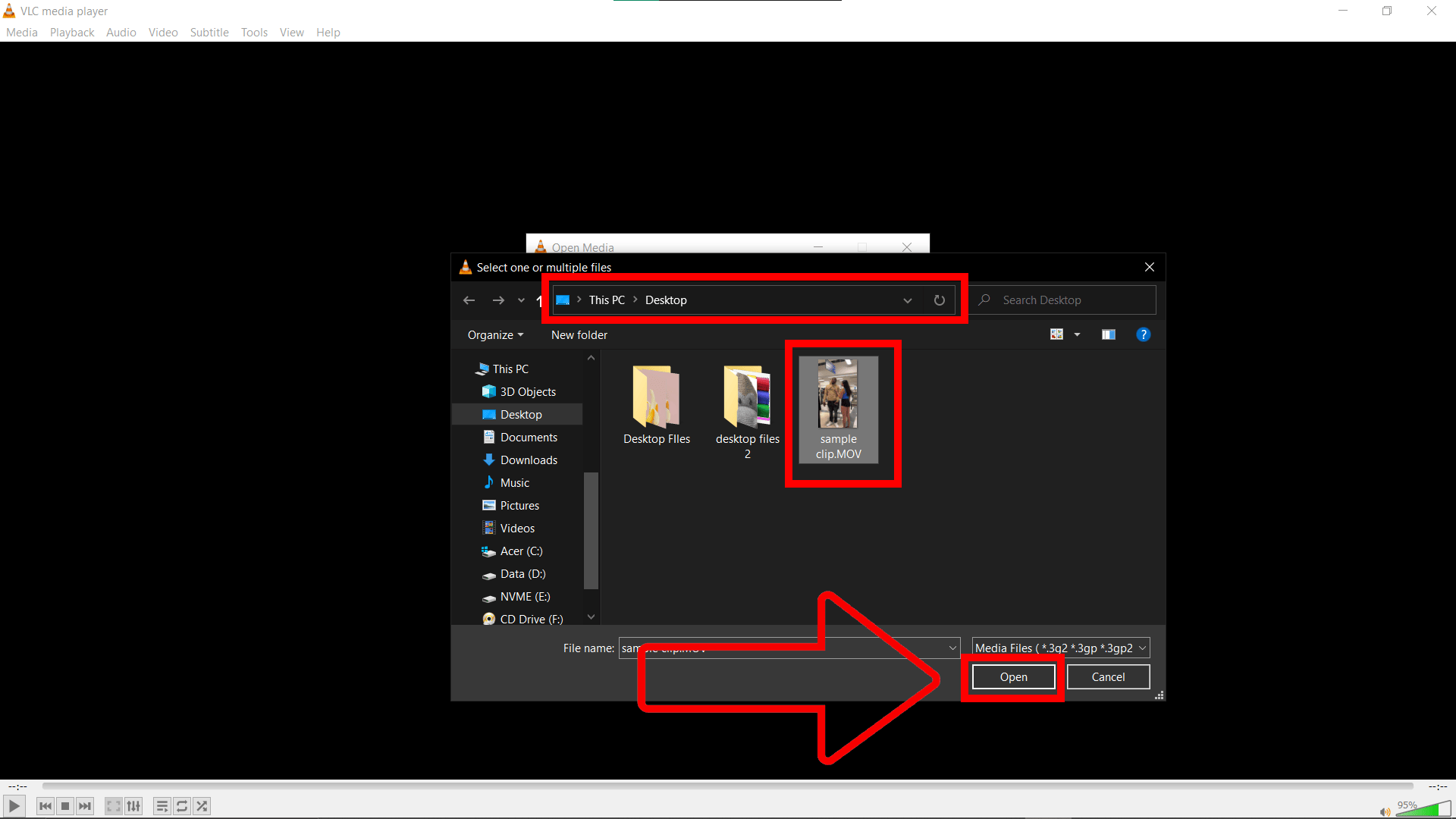
Task: Open the Tools menu
Action: click(254, 32)
